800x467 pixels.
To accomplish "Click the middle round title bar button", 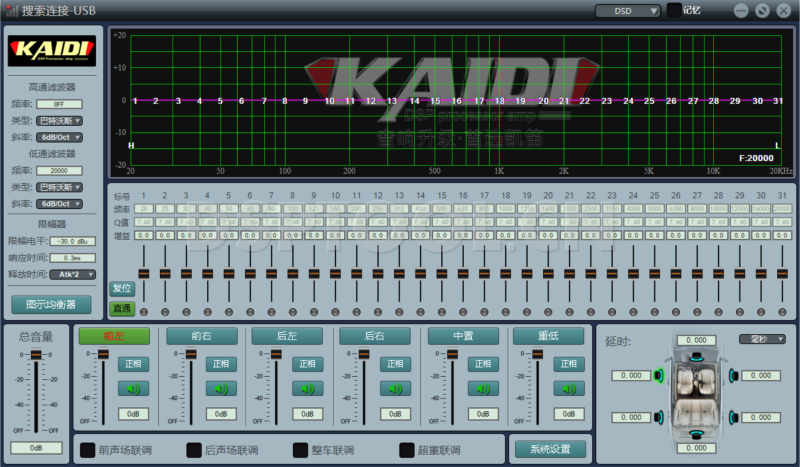I will click(762, 10).
